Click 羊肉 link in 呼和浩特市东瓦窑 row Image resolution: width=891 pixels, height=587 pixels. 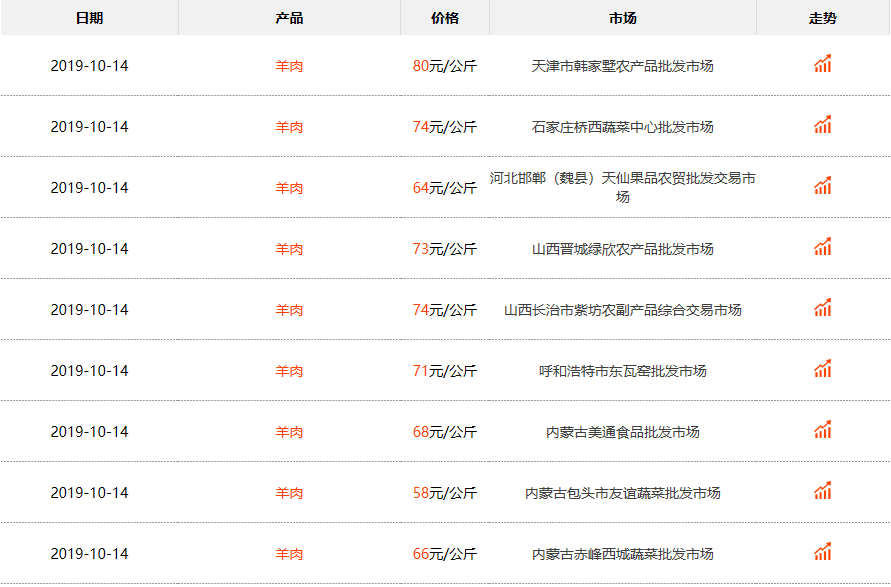[289, 371]
